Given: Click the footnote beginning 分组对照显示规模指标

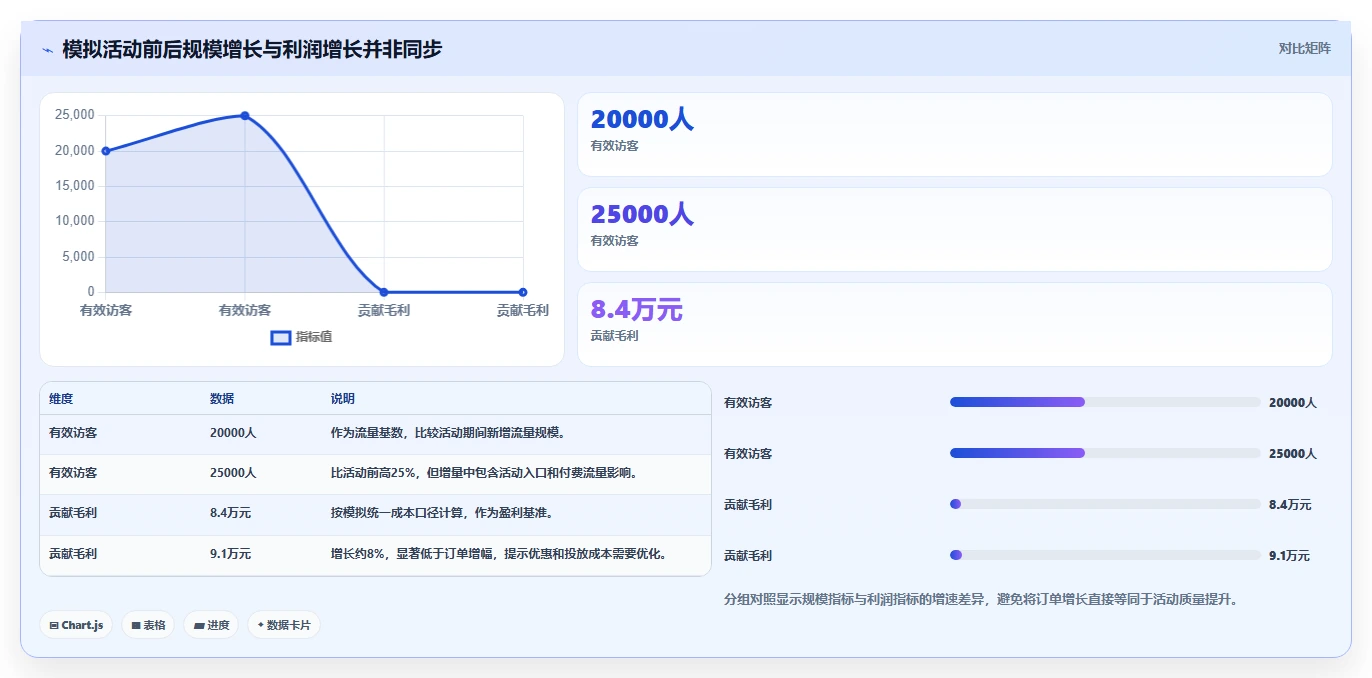Looking at the screenshot, I should [x=981, y=599].
